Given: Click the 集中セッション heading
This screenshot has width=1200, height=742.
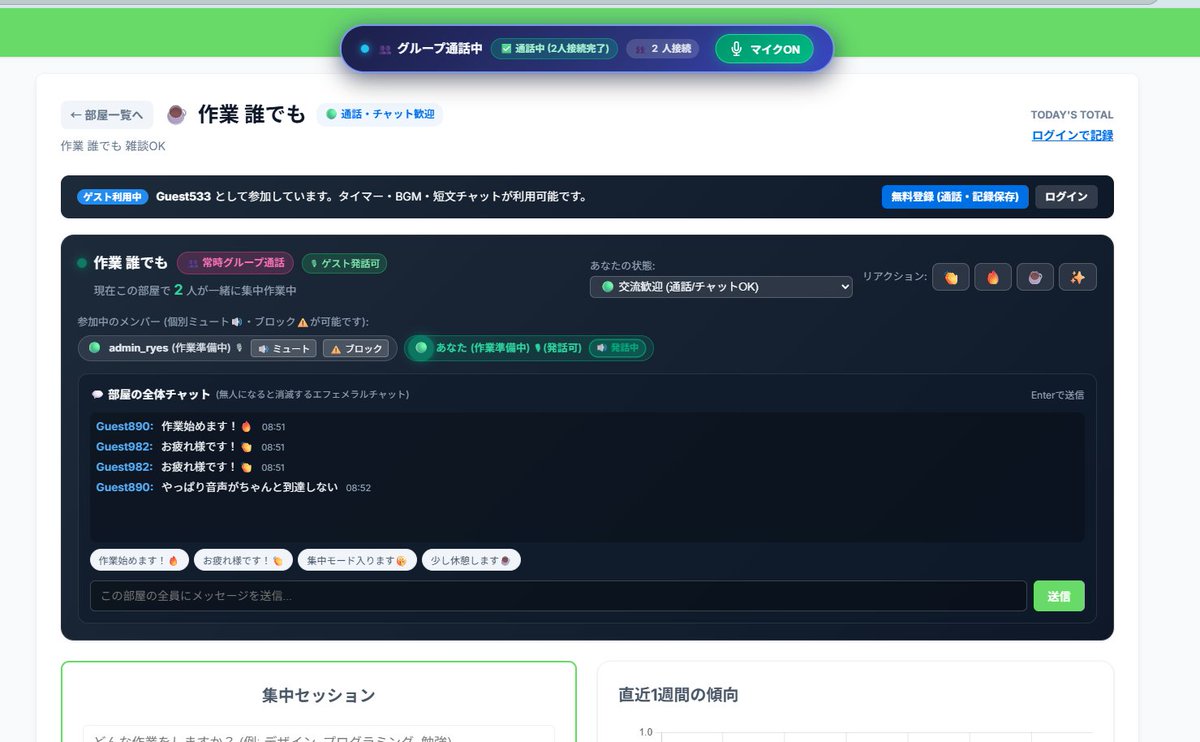Looking at the screenshot, I should [x=319, y=695].
